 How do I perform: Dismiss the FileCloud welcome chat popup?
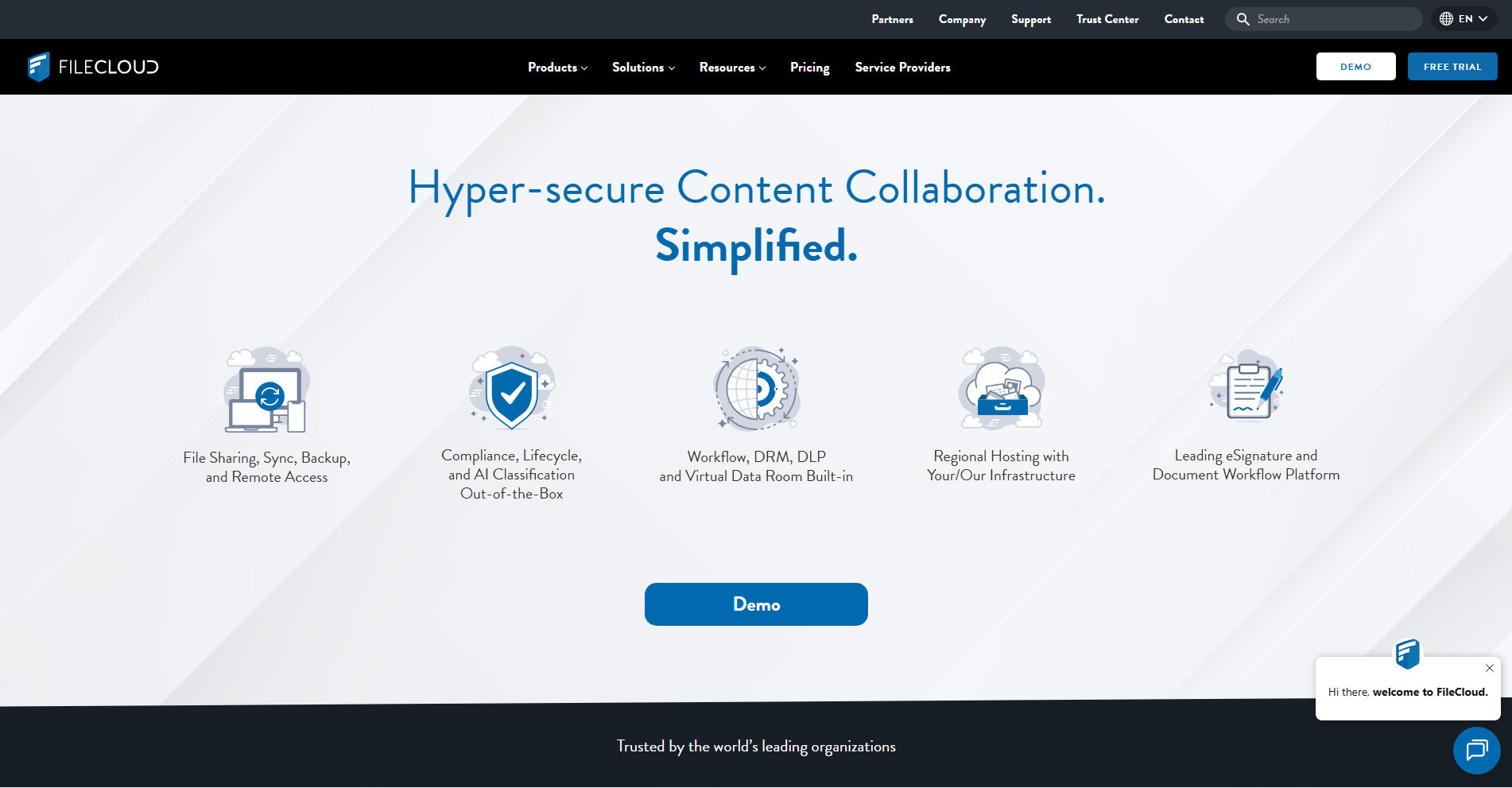click(x=1489, y=668)
